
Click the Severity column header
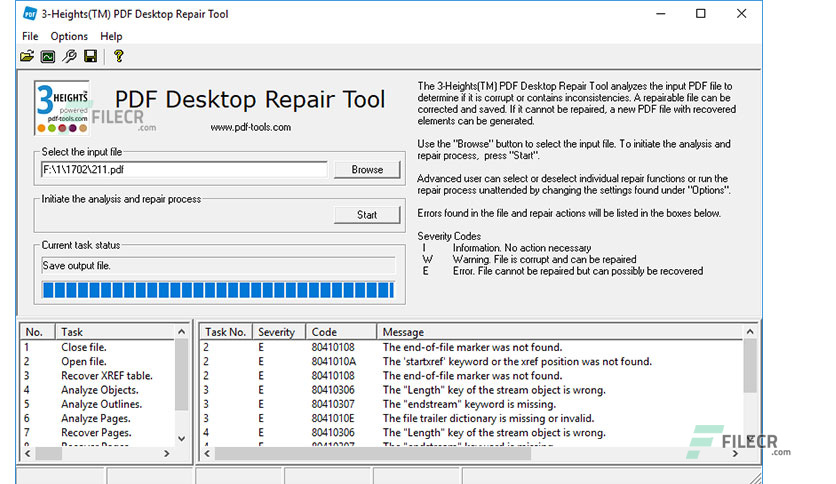click(x=278, y=332)
